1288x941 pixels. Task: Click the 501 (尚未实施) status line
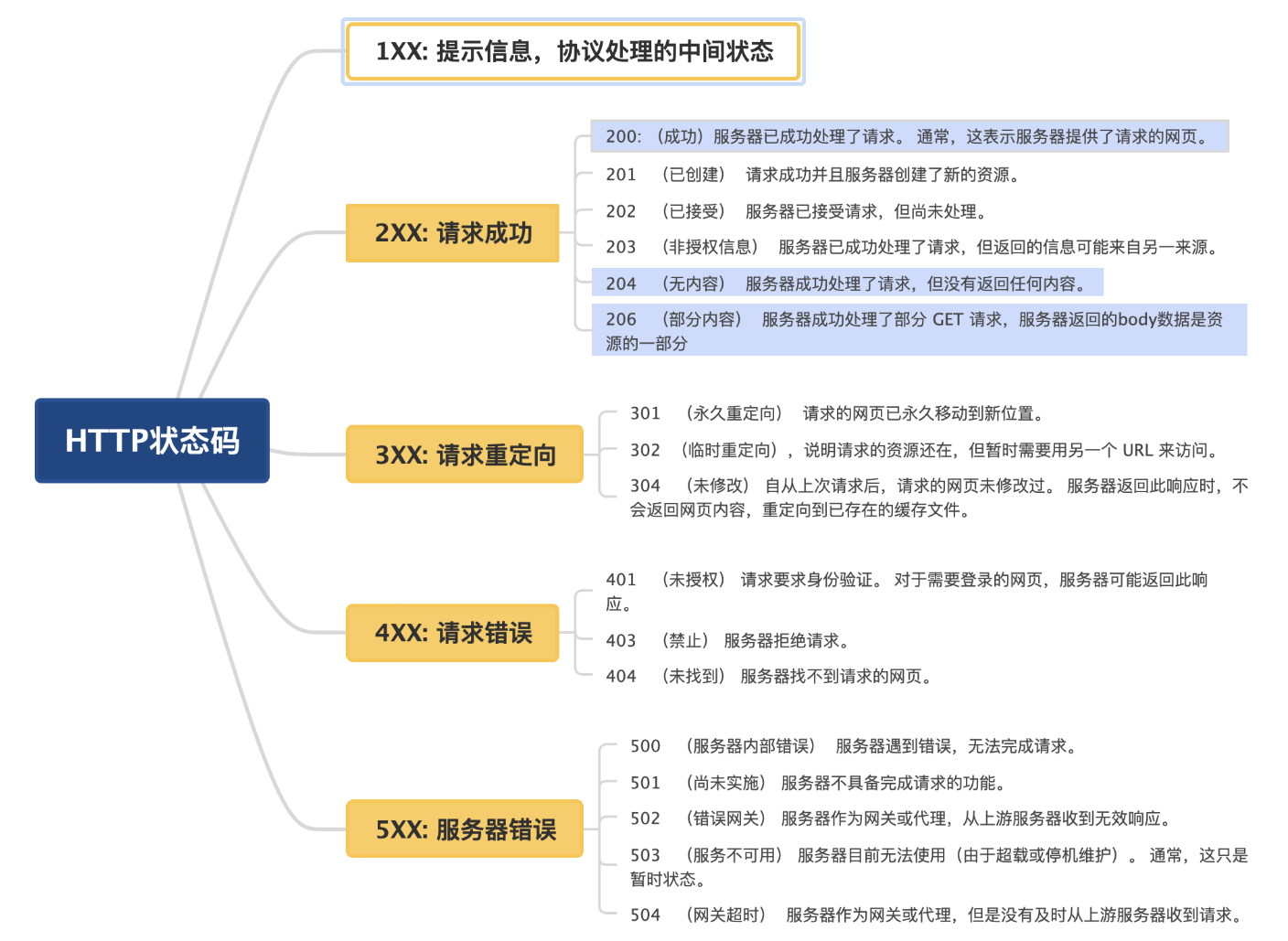(x=820, y=783)
